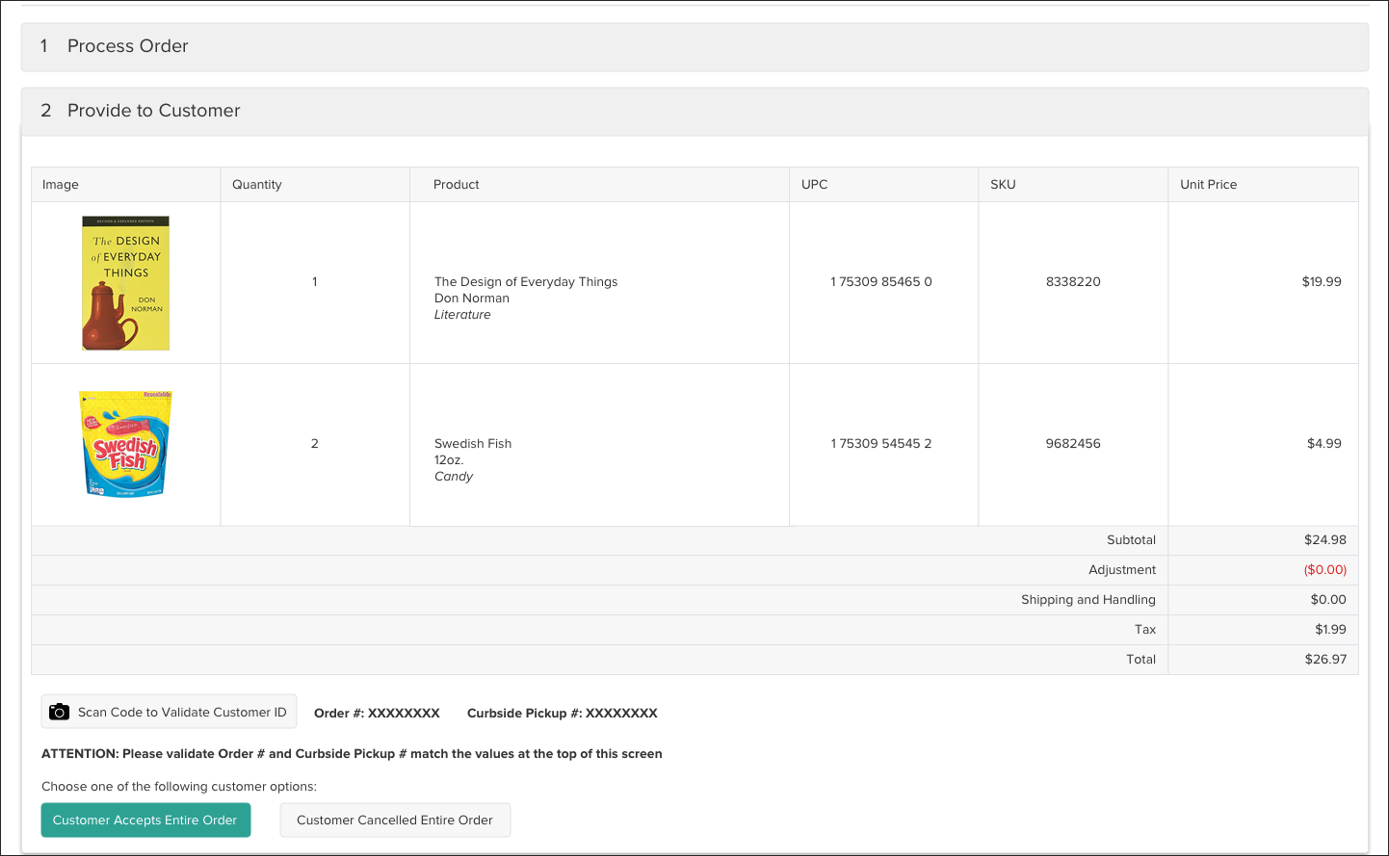Click the step 2 indicator next to Provide to Customer
Viewport: 1389px width, 856px height.
(45, 111)
